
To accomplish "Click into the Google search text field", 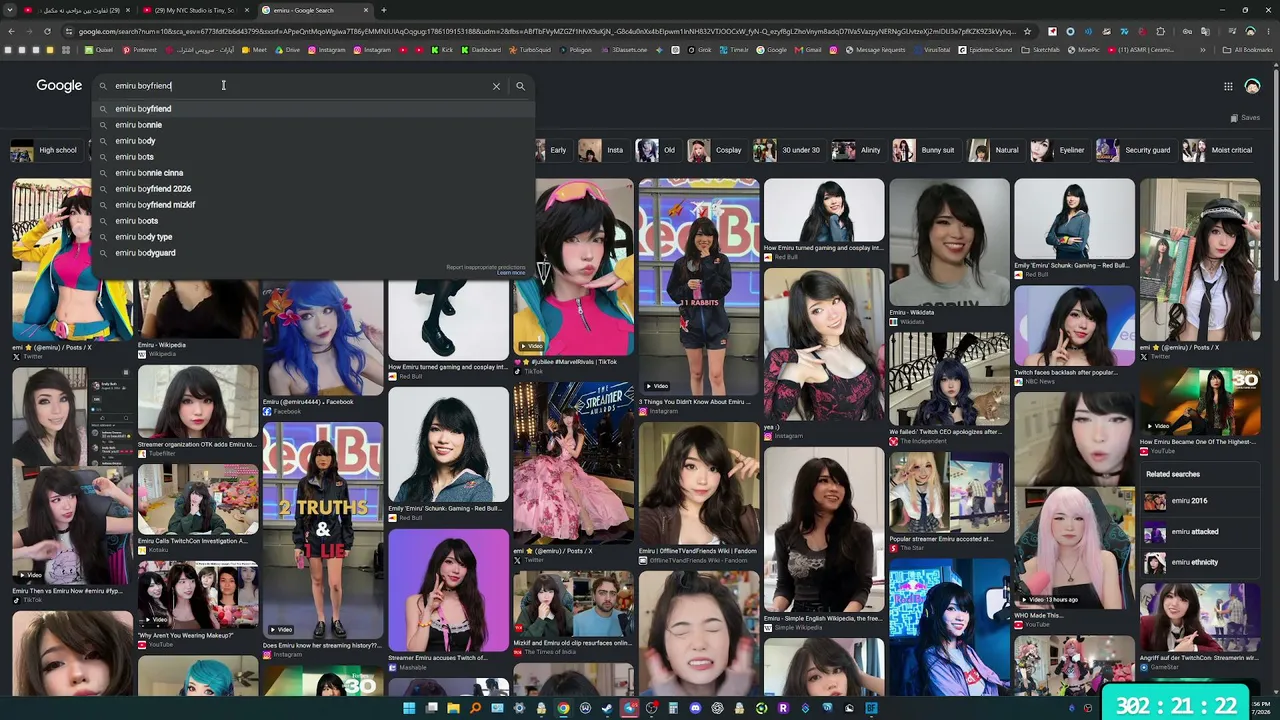I will (300, 86).
